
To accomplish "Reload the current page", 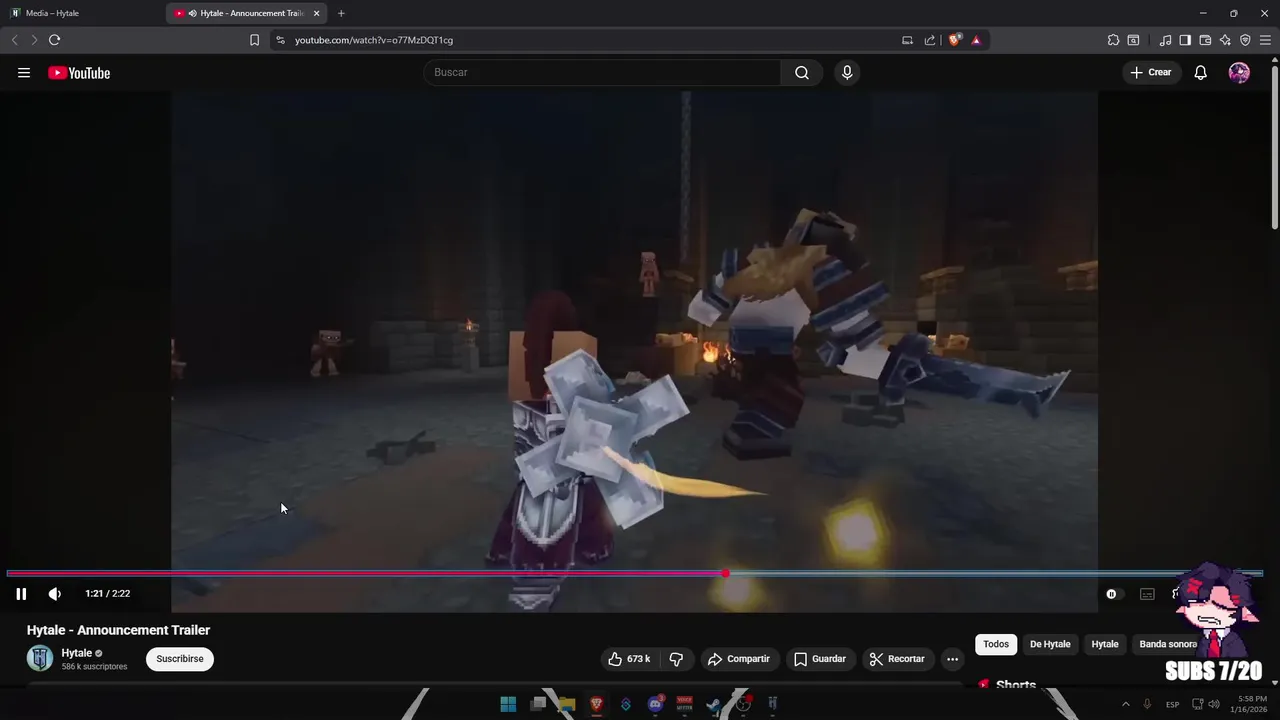I will pos(55,40).
